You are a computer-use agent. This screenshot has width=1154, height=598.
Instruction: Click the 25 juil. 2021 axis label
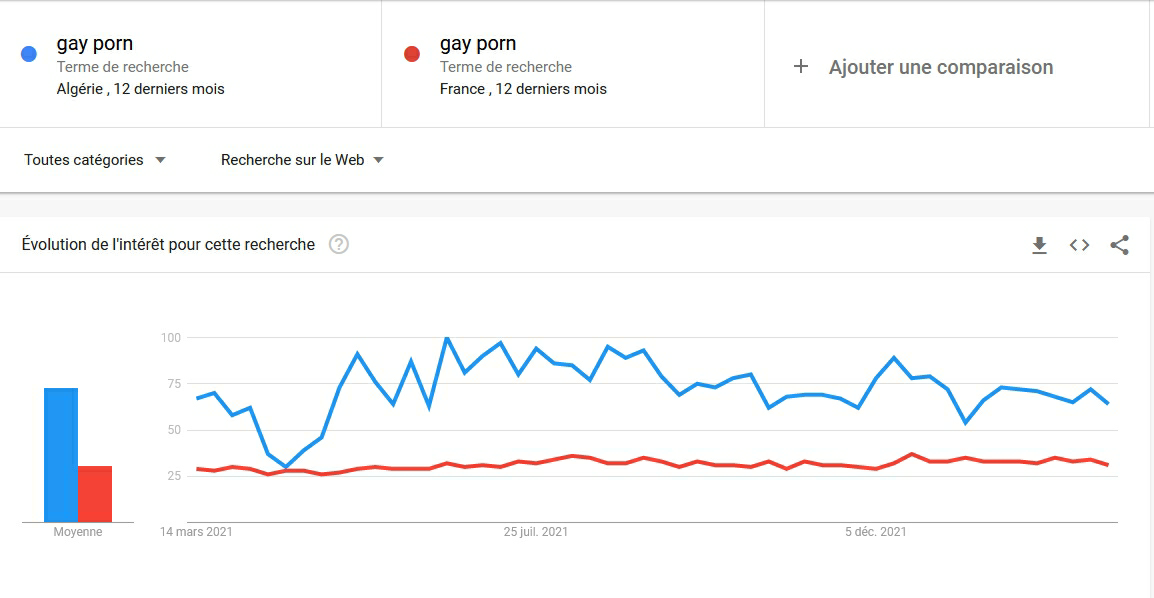click(x=536, y=532)
